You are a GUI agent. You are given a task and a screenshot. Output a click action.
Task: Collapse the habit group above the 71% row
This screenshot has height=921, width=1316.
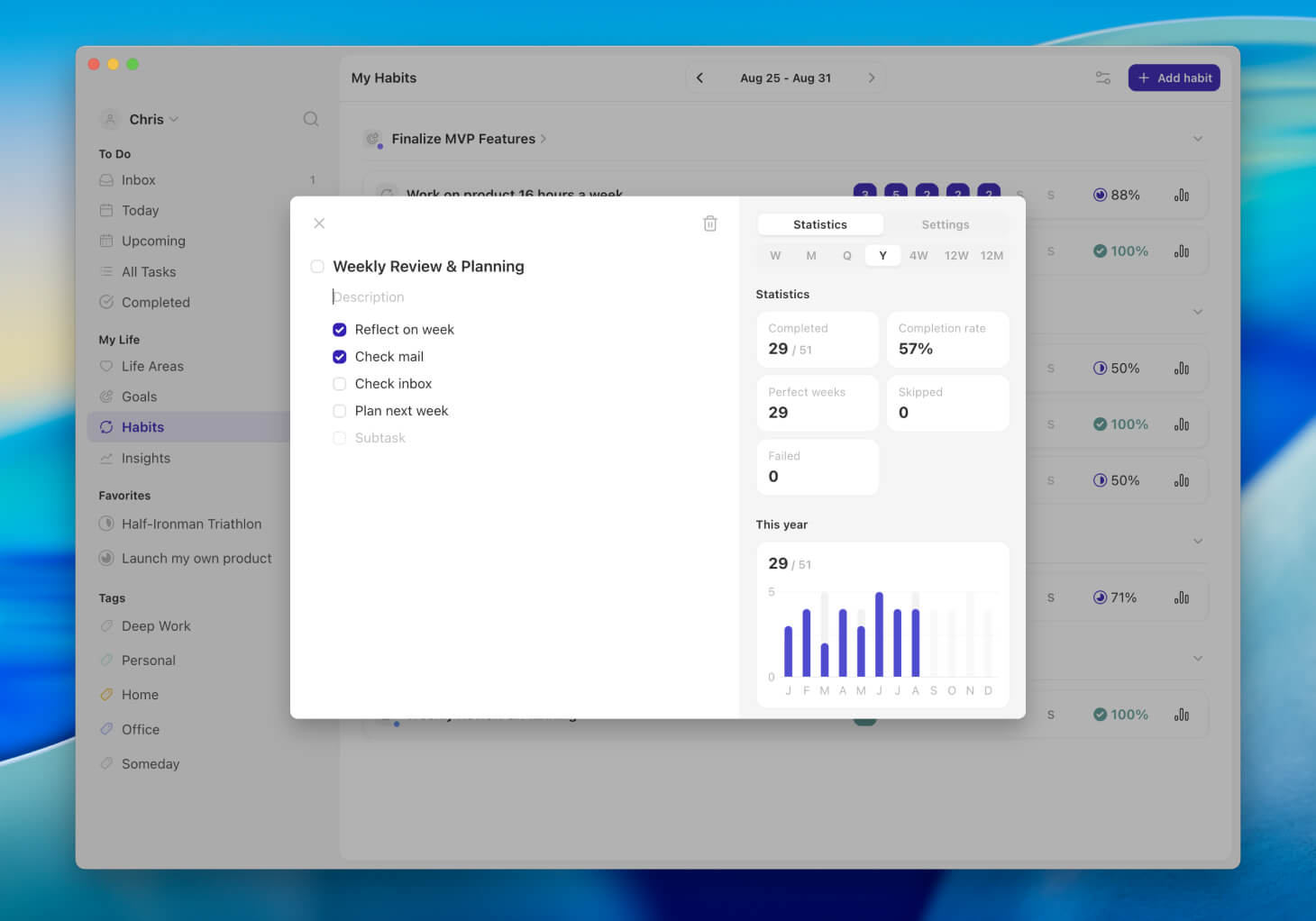click(1198, 542)
